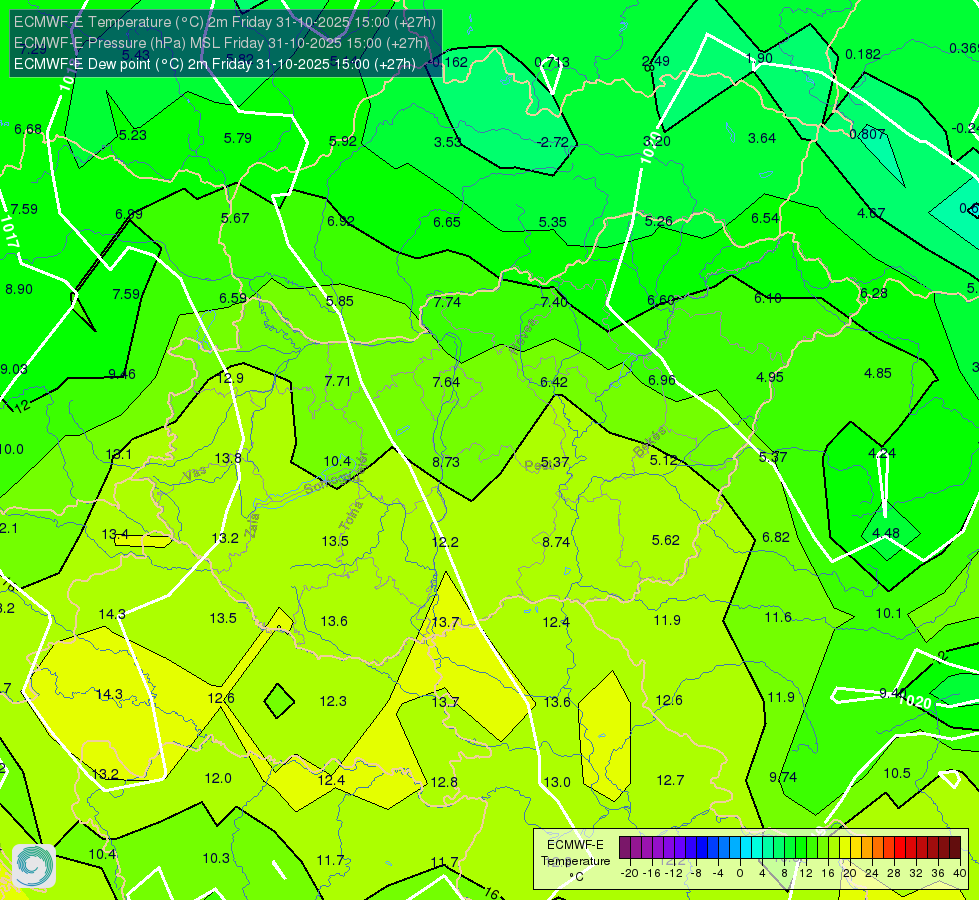
Task: Click the 7.40 dew point value
Action: click(x=554, y=302)
